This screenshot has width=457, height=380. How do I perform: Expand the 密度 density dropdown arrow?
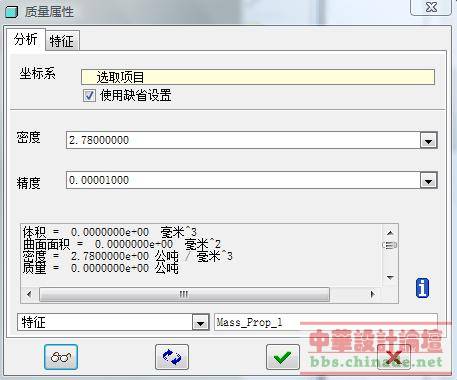point(428,140)
